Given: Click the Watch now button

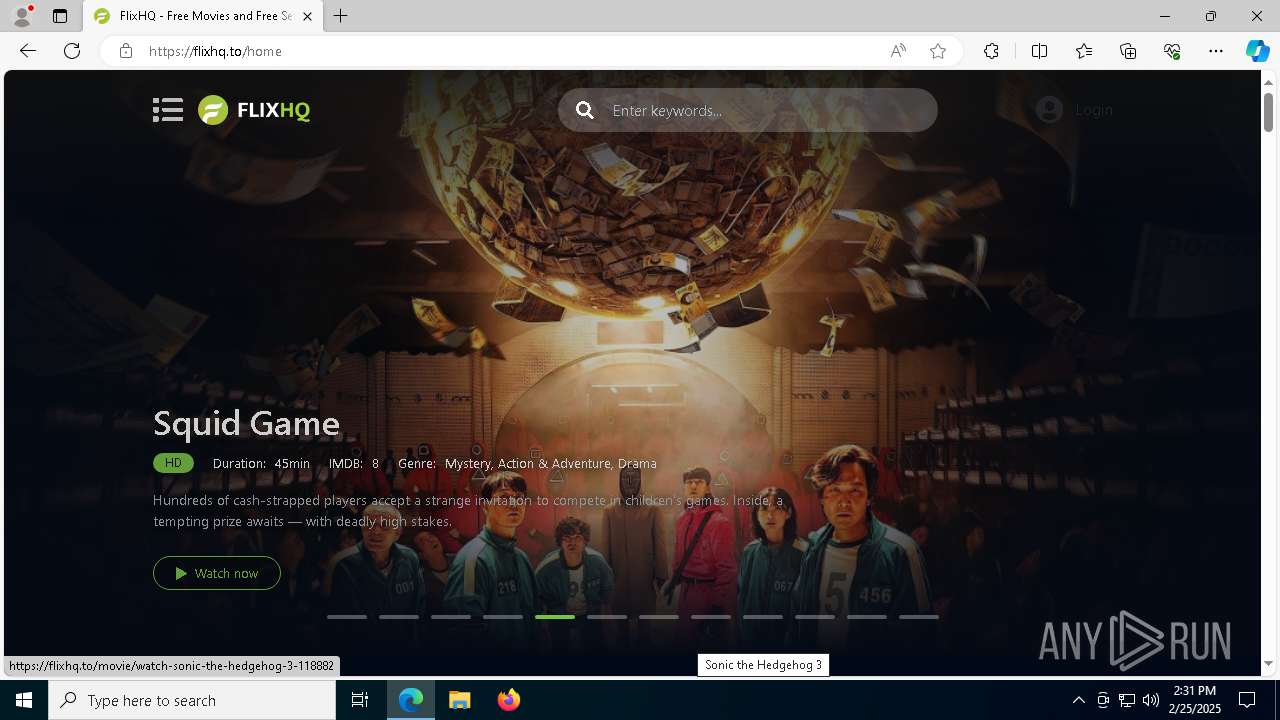Looking at the screenshot, I should tap(217, 573).
